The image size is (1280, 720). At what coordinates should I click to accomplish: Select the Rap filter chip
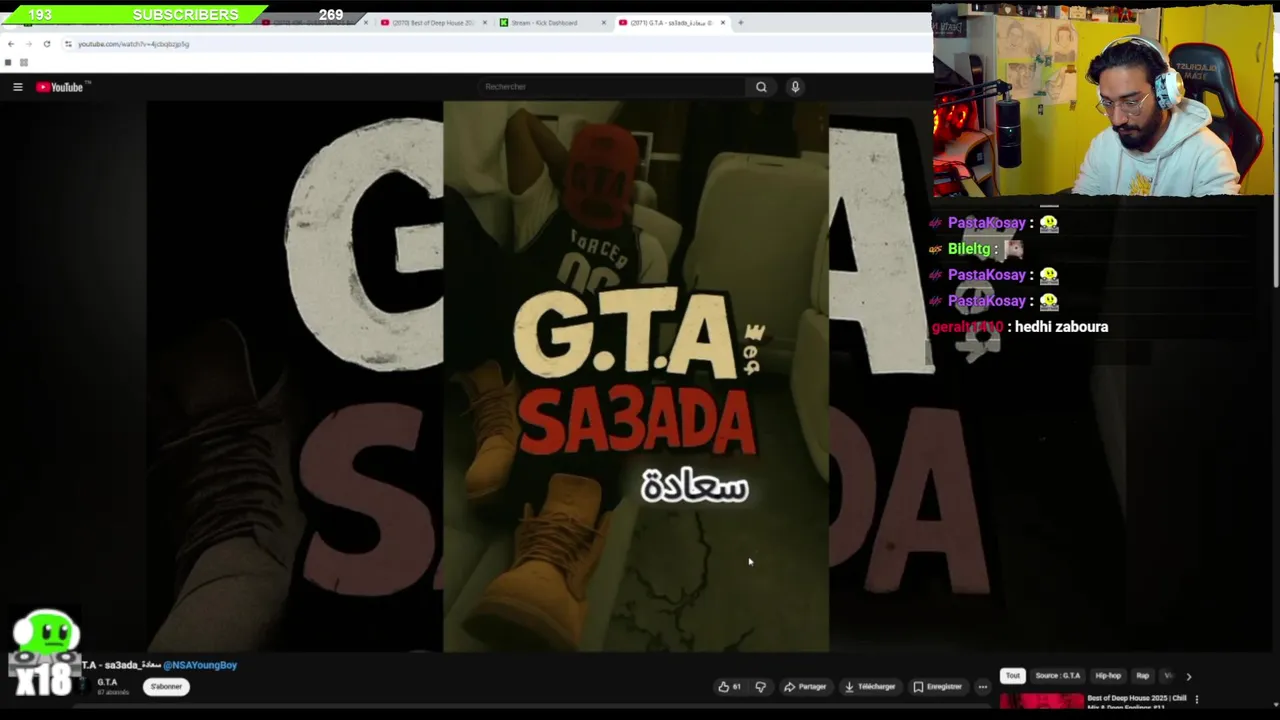coord(1143,676)
